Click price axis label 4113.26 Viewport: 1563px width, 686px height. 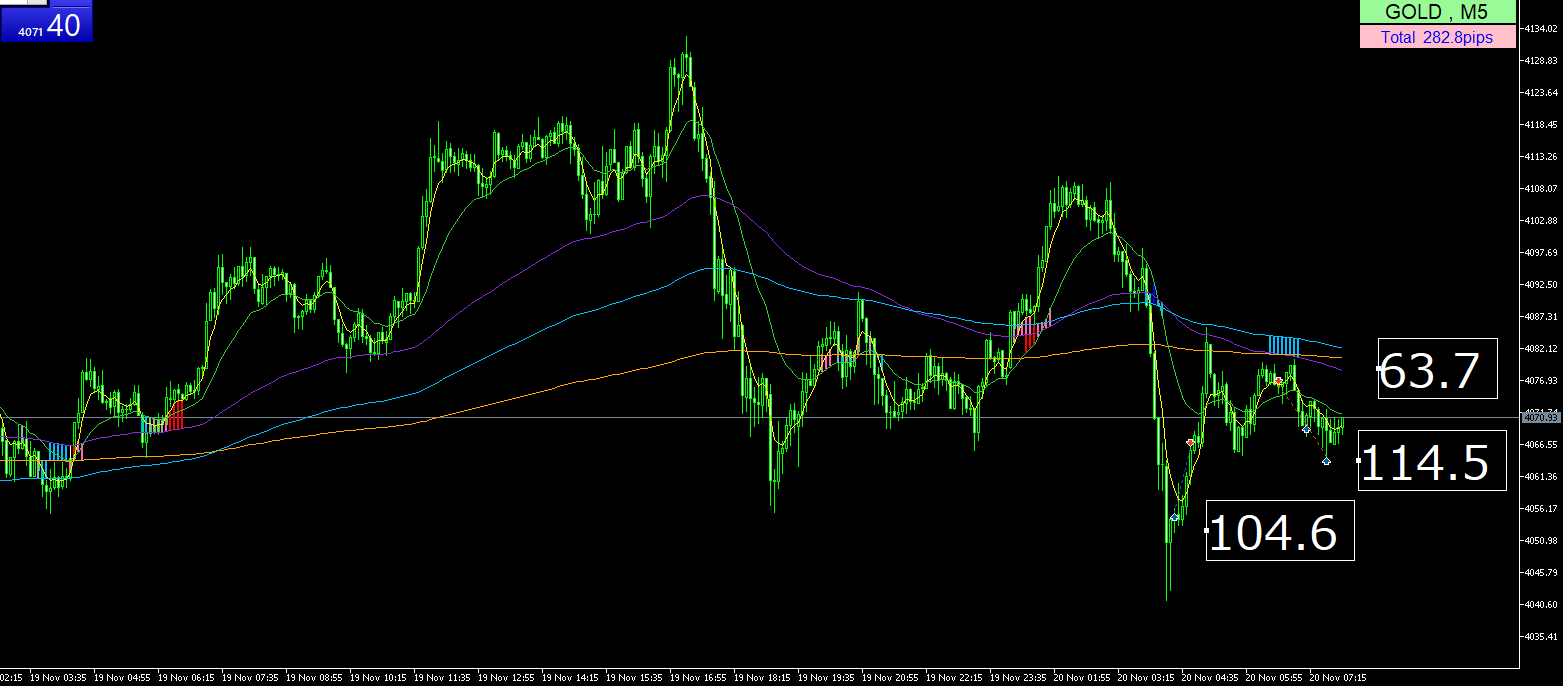pos(1543,157)
